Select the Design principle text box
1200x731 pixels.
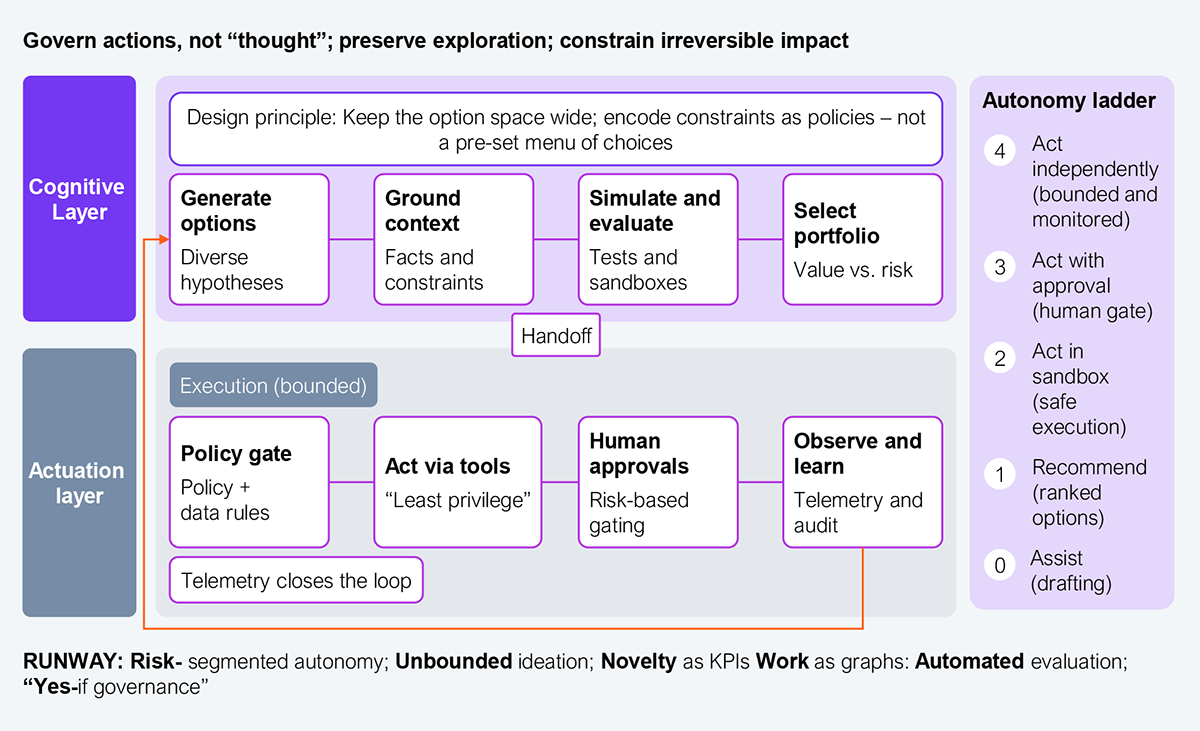[x=556, y=129]
